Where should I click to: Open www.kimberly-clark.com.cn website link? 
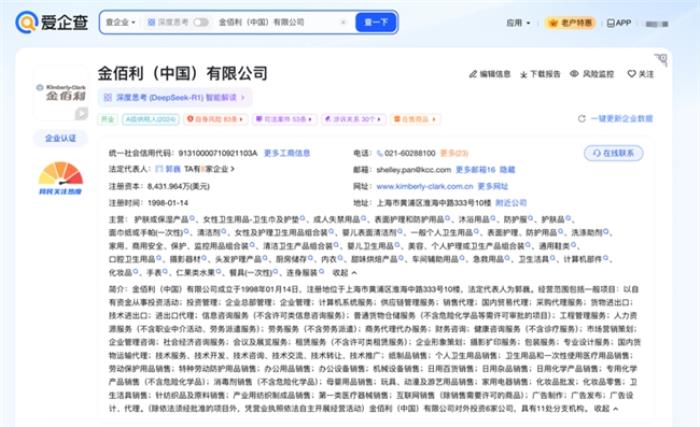(425, 186)
